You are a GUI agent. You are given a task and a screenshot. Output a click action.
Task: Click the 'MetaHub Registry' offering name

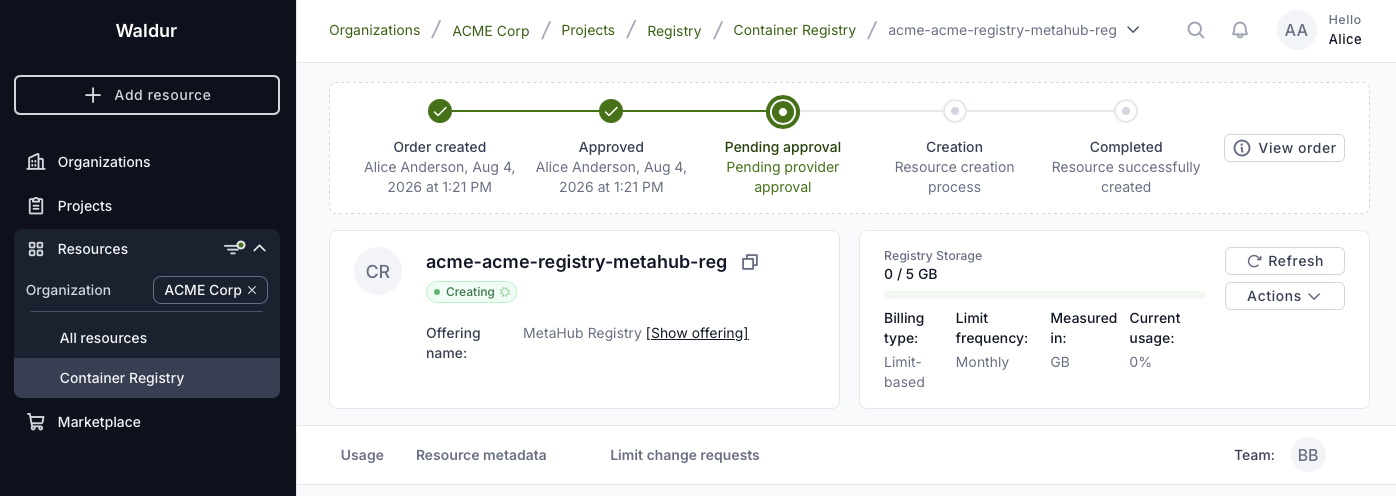(x=582, y=333)
